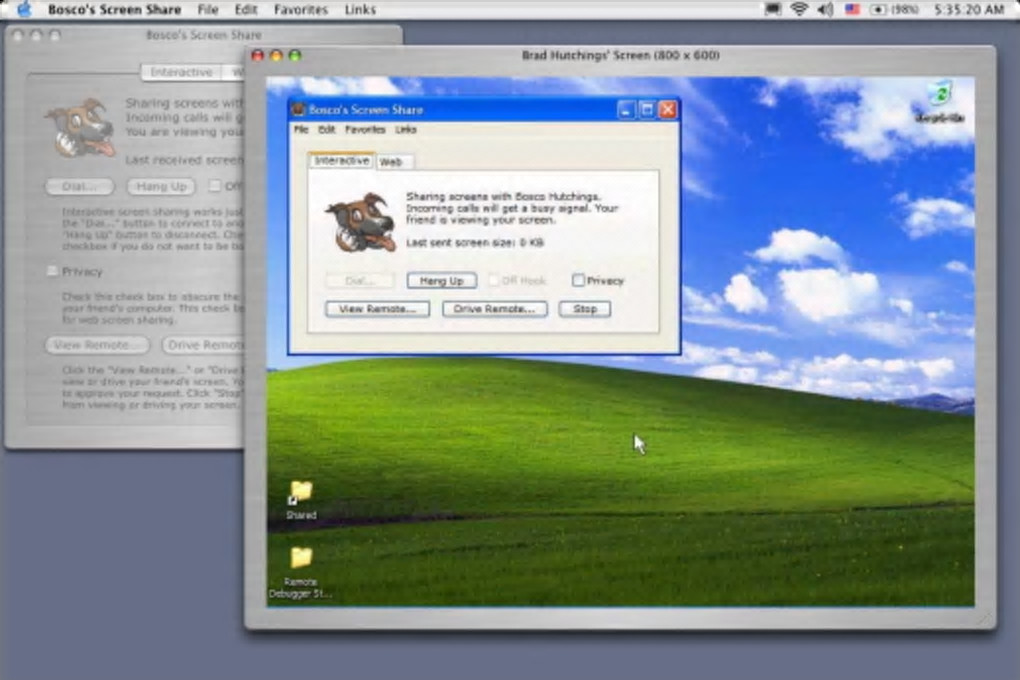The image size is (1020, 680).
Task: Click the volume speaker icon in menu bar
Action: point(825,9)
